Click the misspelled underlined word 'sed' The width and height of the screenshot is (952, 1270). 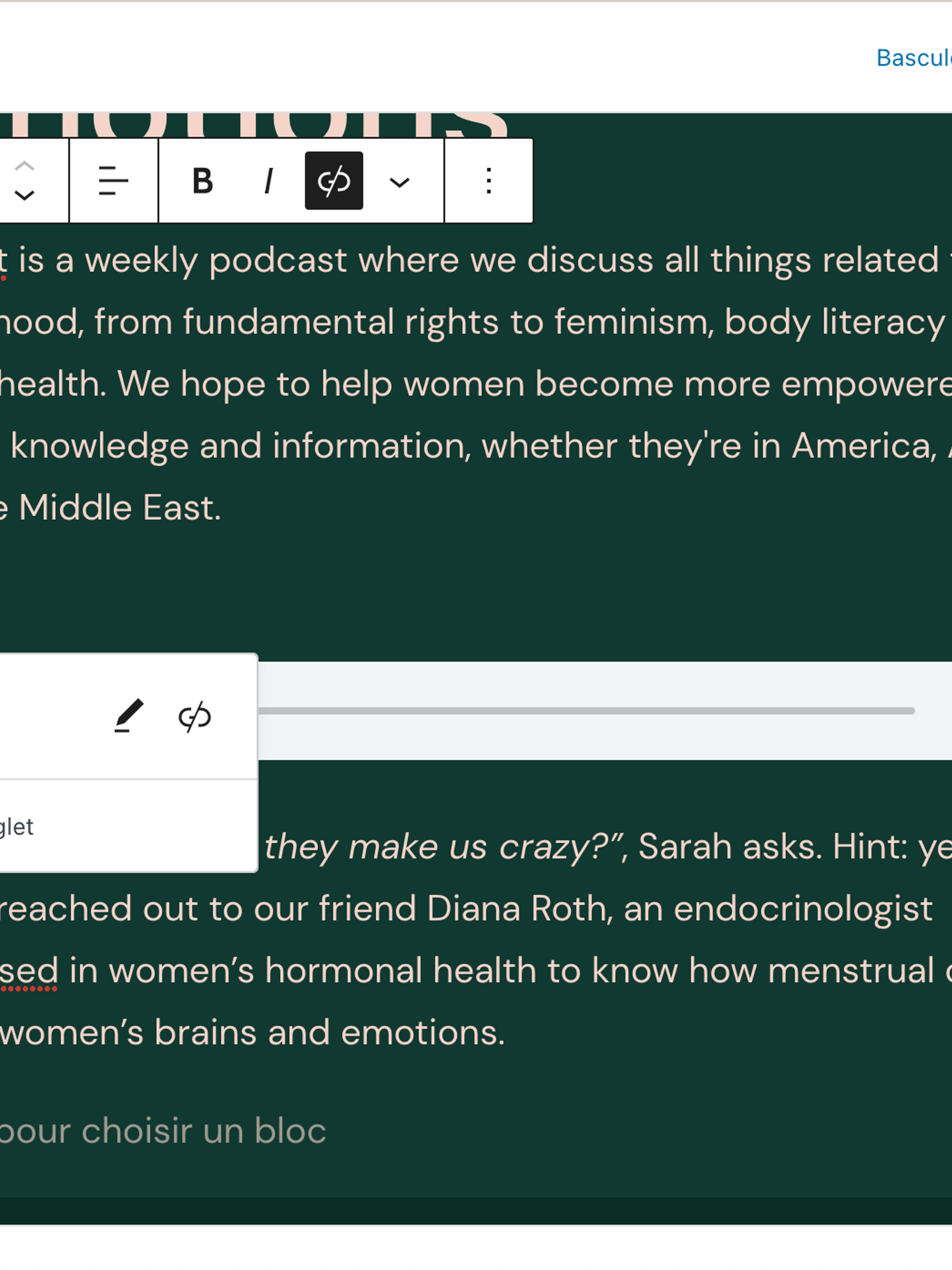29,970
